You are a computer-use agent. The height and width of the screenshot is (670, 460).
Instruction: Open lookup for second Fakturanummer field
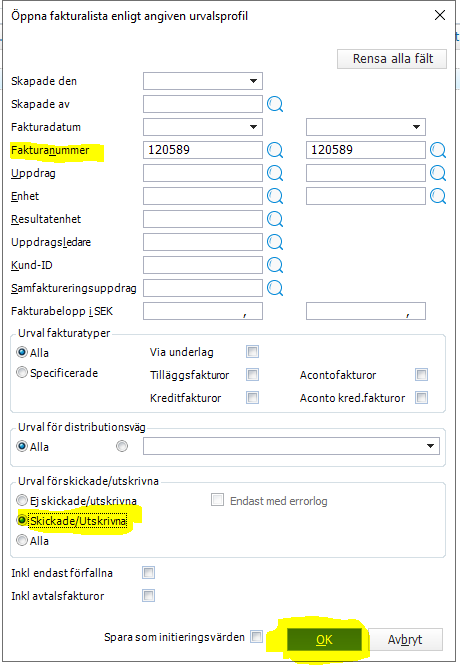(x=438, y=150)
